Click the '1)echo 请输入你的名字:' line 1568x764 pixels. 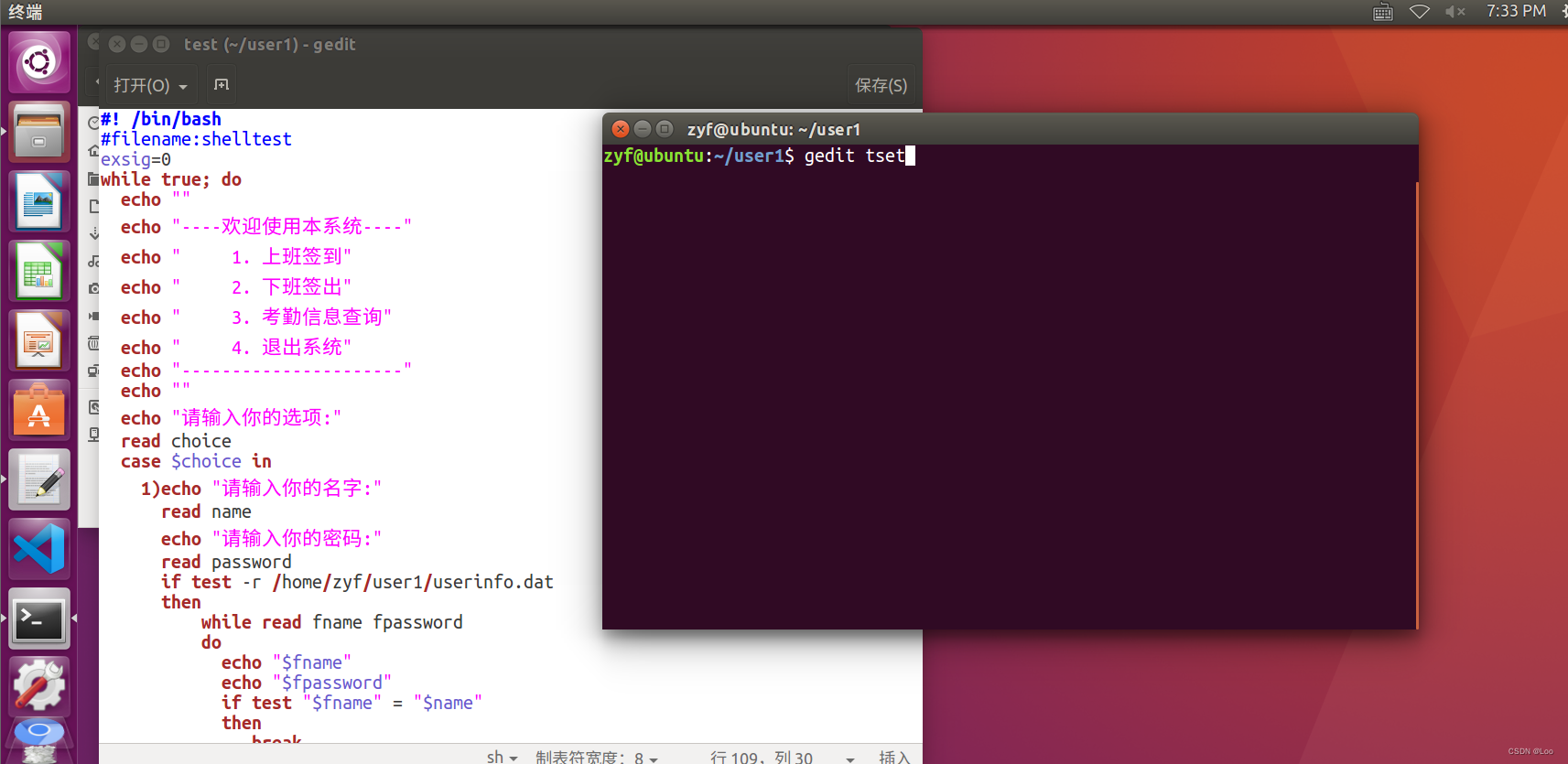[x=262, y=488]
